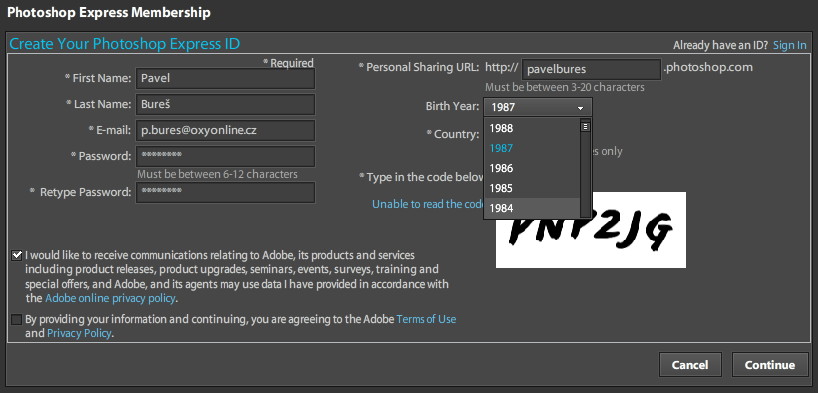The width and height of the screenshot is (818, 393).
Task: Select 1987 in the birth year list
Action: coord(532,148)
